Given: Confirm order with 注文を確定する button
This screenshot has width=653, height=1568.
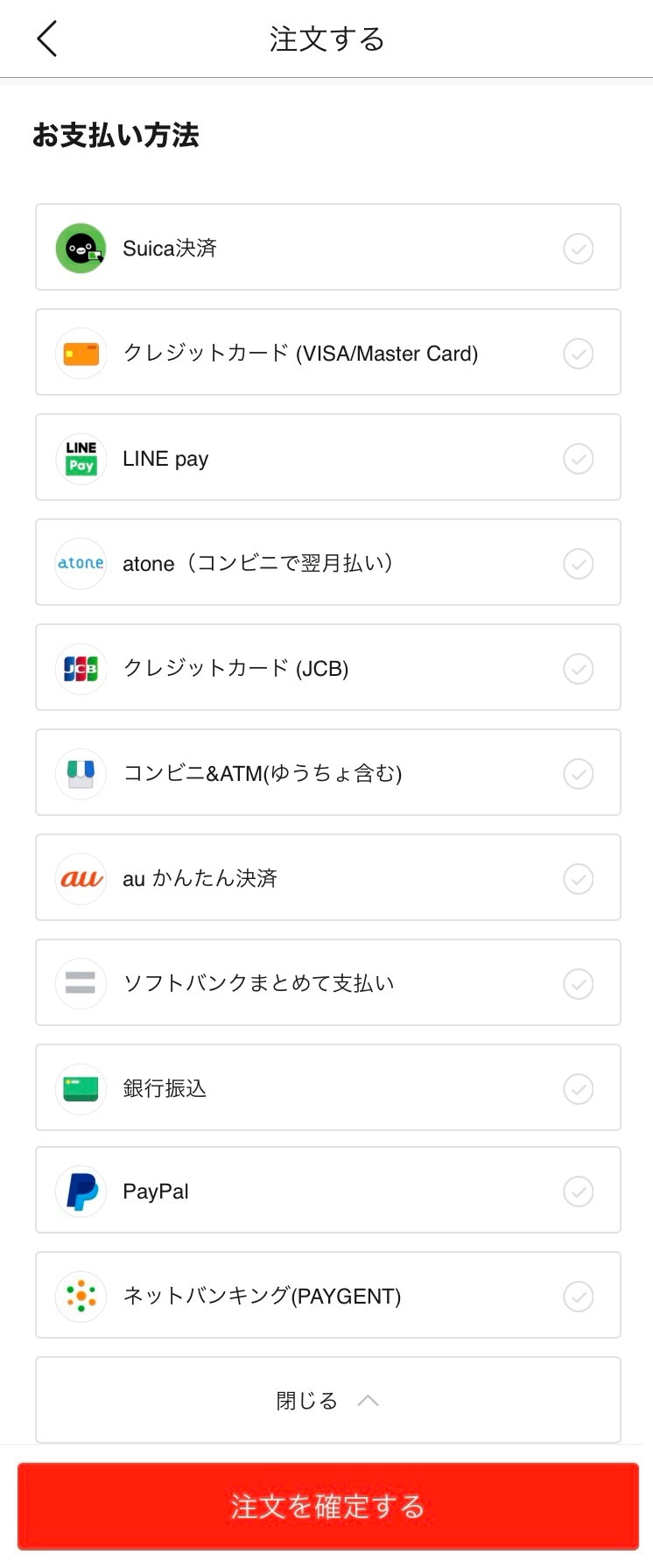Looking at the screenshot, I should click(x=328, y=1507).
